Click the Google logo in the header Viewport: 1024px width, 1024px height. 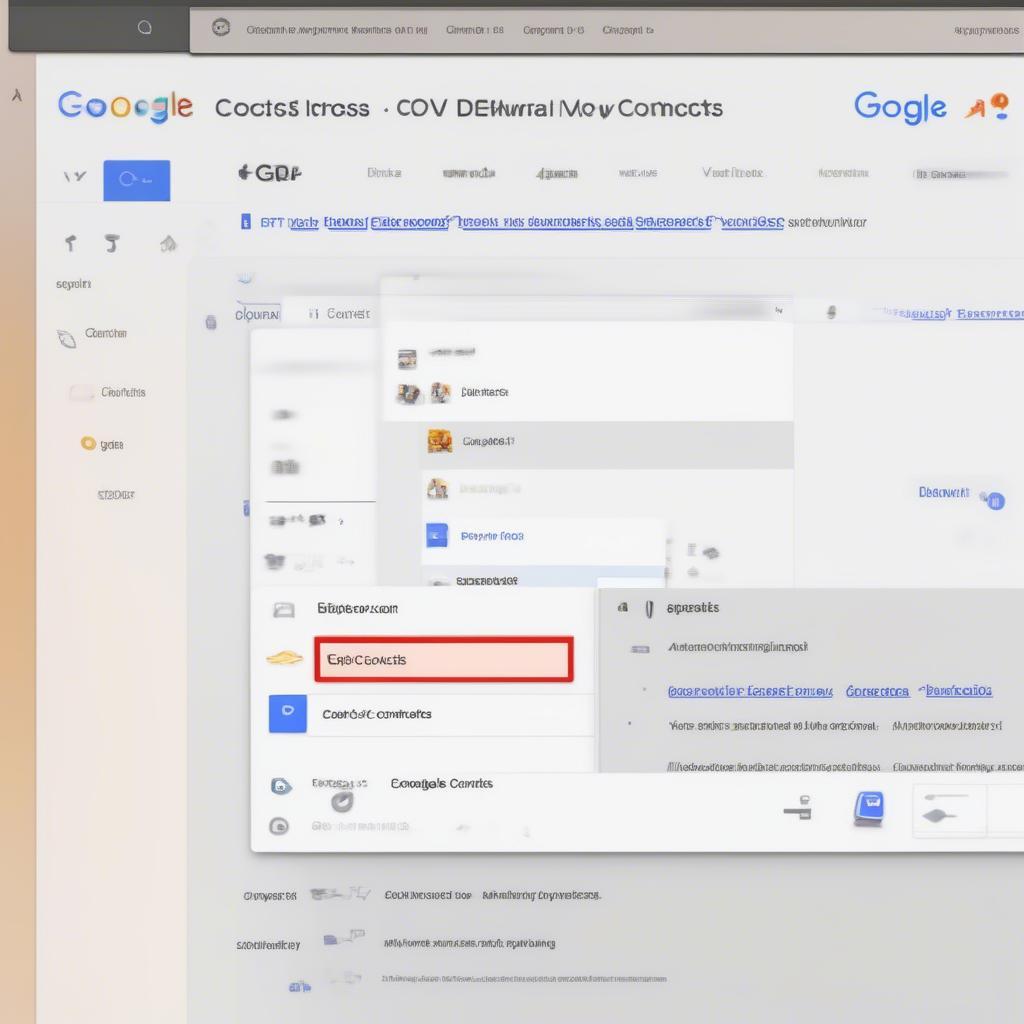[125, 106]
